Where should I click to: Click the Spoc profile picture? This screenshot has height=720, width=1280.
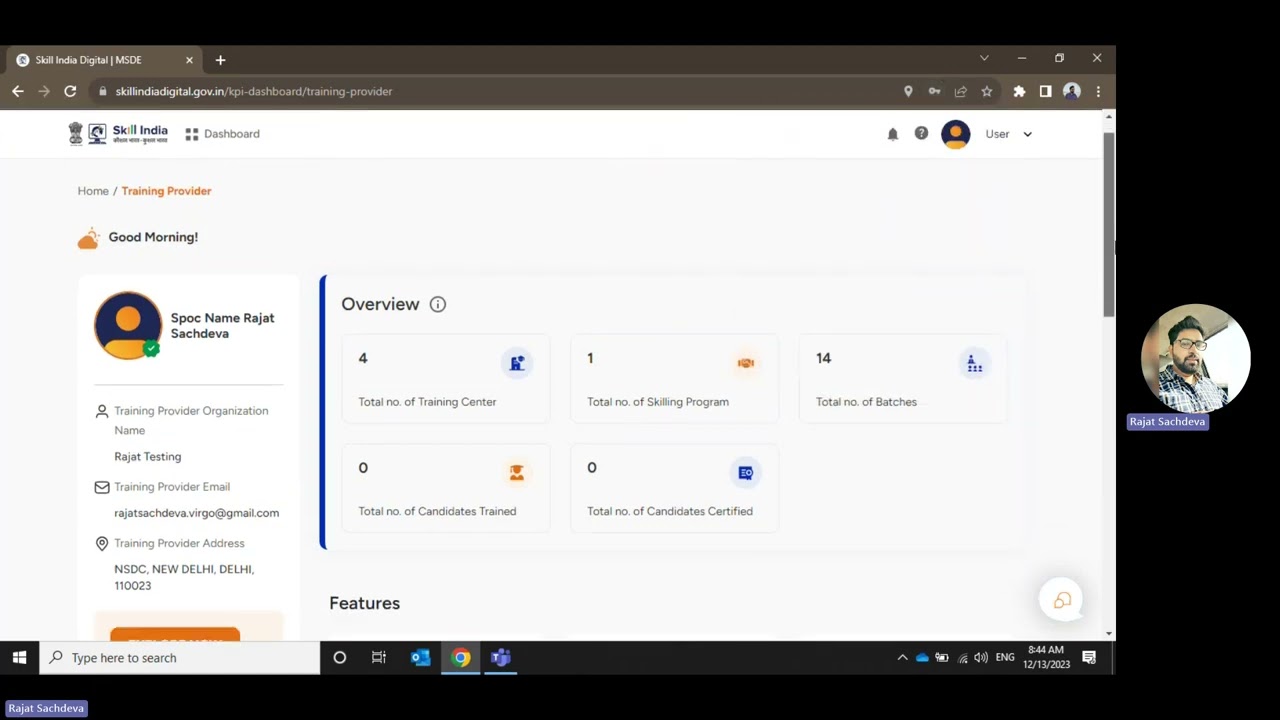[x=128, y=325]
